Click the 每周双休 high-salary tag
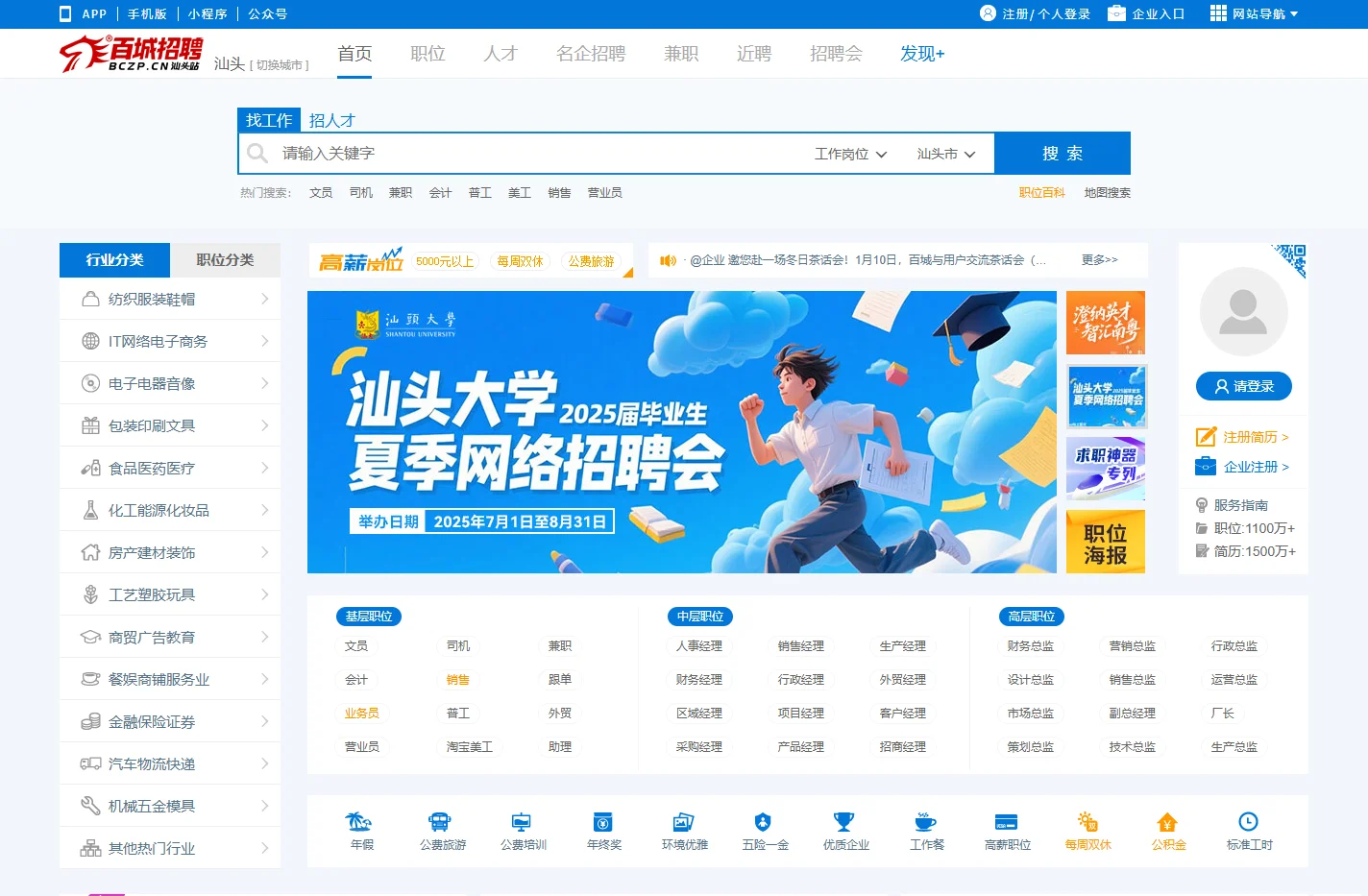This screenshot has width=1368, height=896. pyautogui.click(x=520, y=261)
